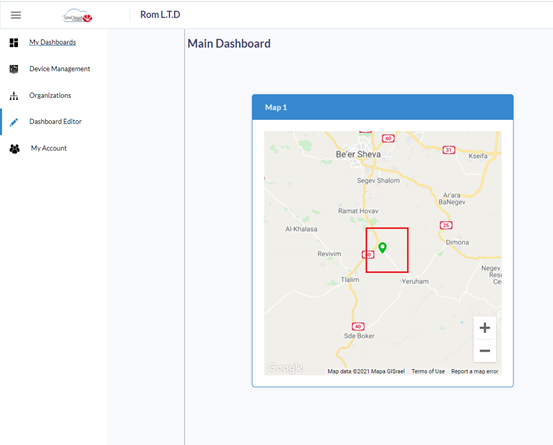Click the Be'er Sheva label on map
The width and height of the screenshot is (553, 445).
pyautogui.click(x=358, y=154)
